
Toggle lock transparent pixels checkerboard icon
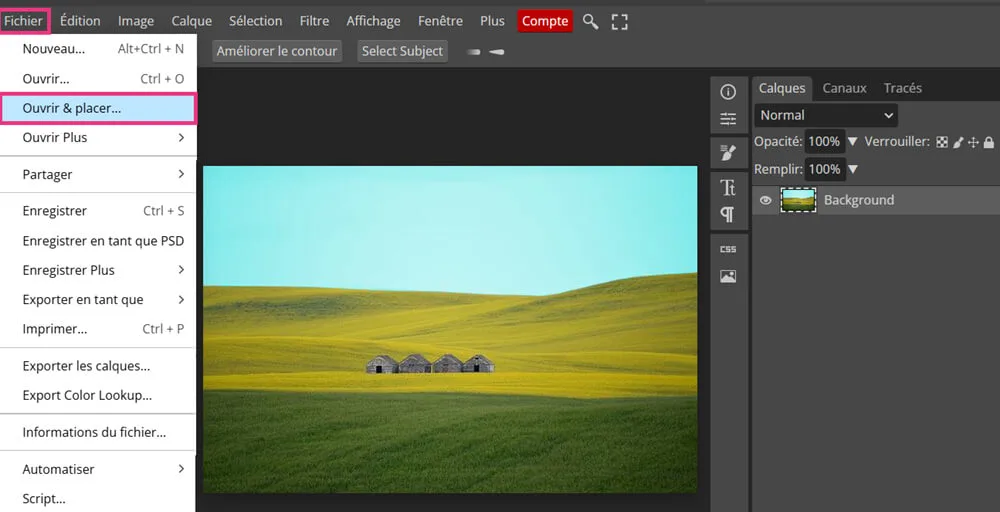click(942, 142)
